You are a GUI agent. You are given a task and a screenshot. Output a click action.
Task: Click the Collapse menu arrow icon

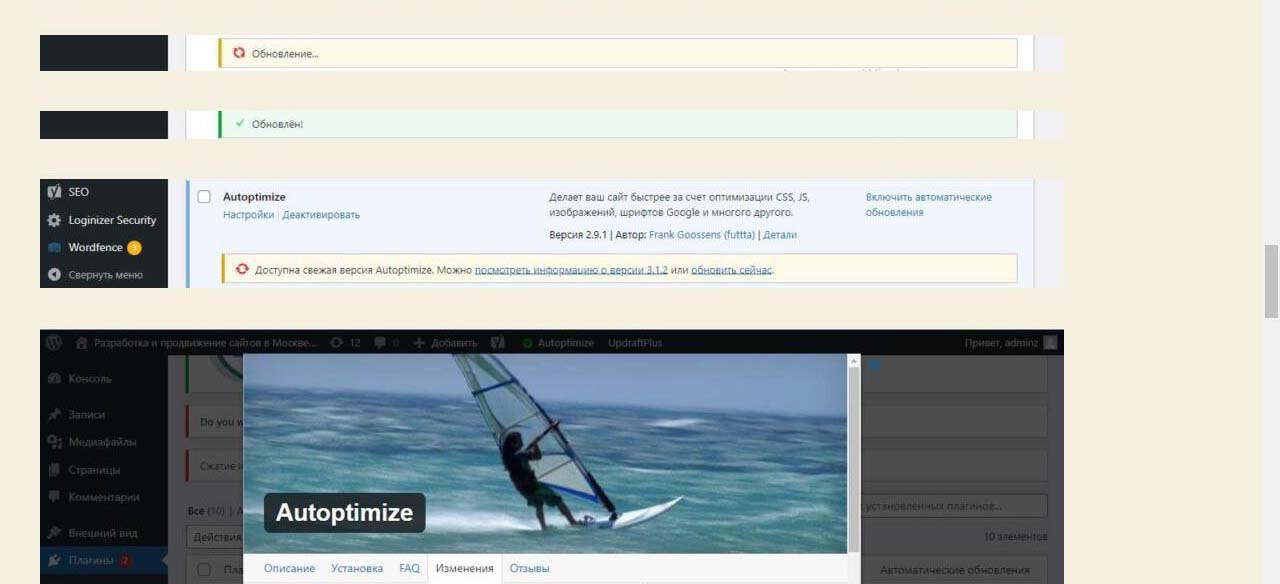(x=54, y=275)
